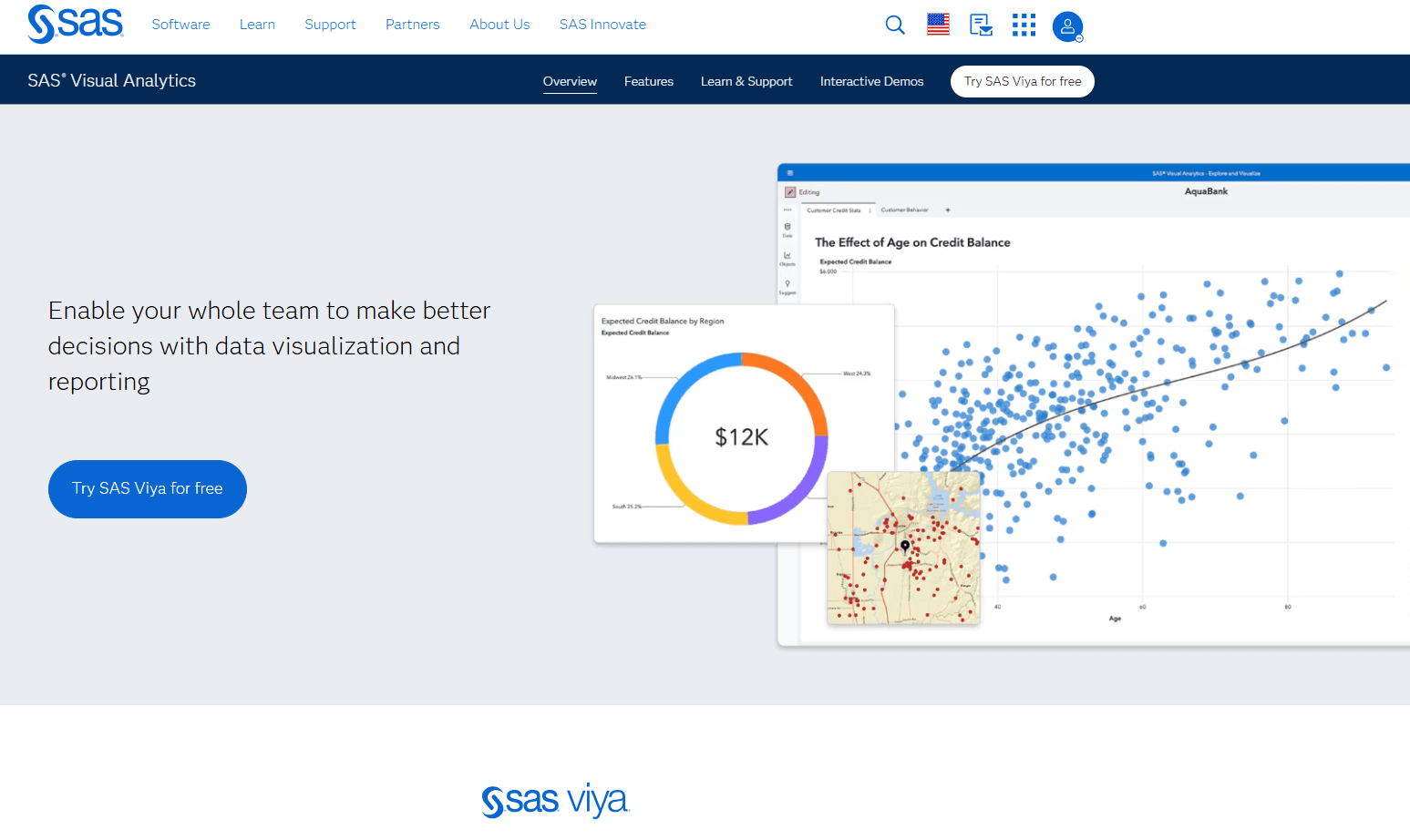Click the Suggest icon in dashboard side panel

787,287
